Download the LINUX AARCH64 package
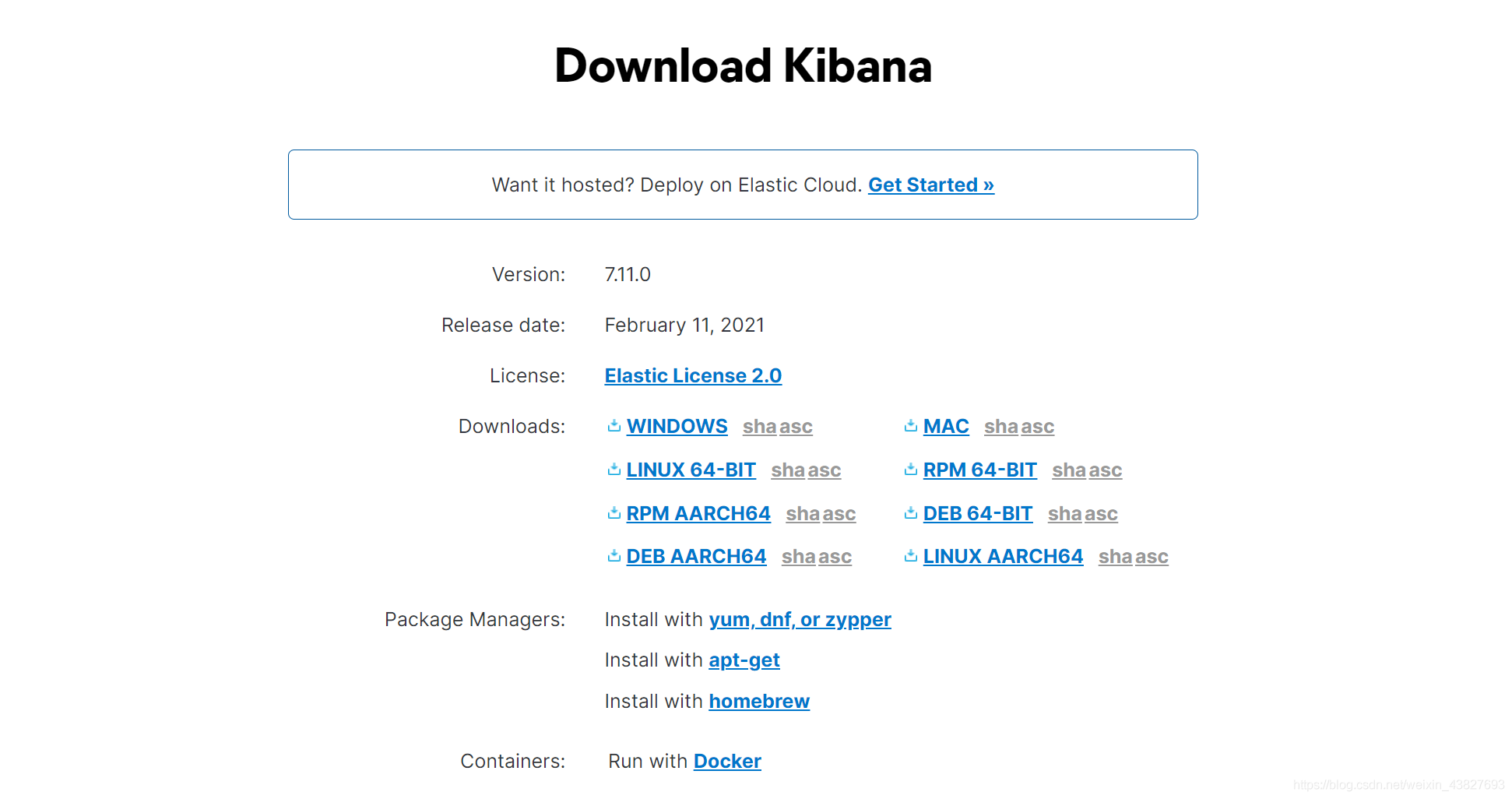 1003,557
